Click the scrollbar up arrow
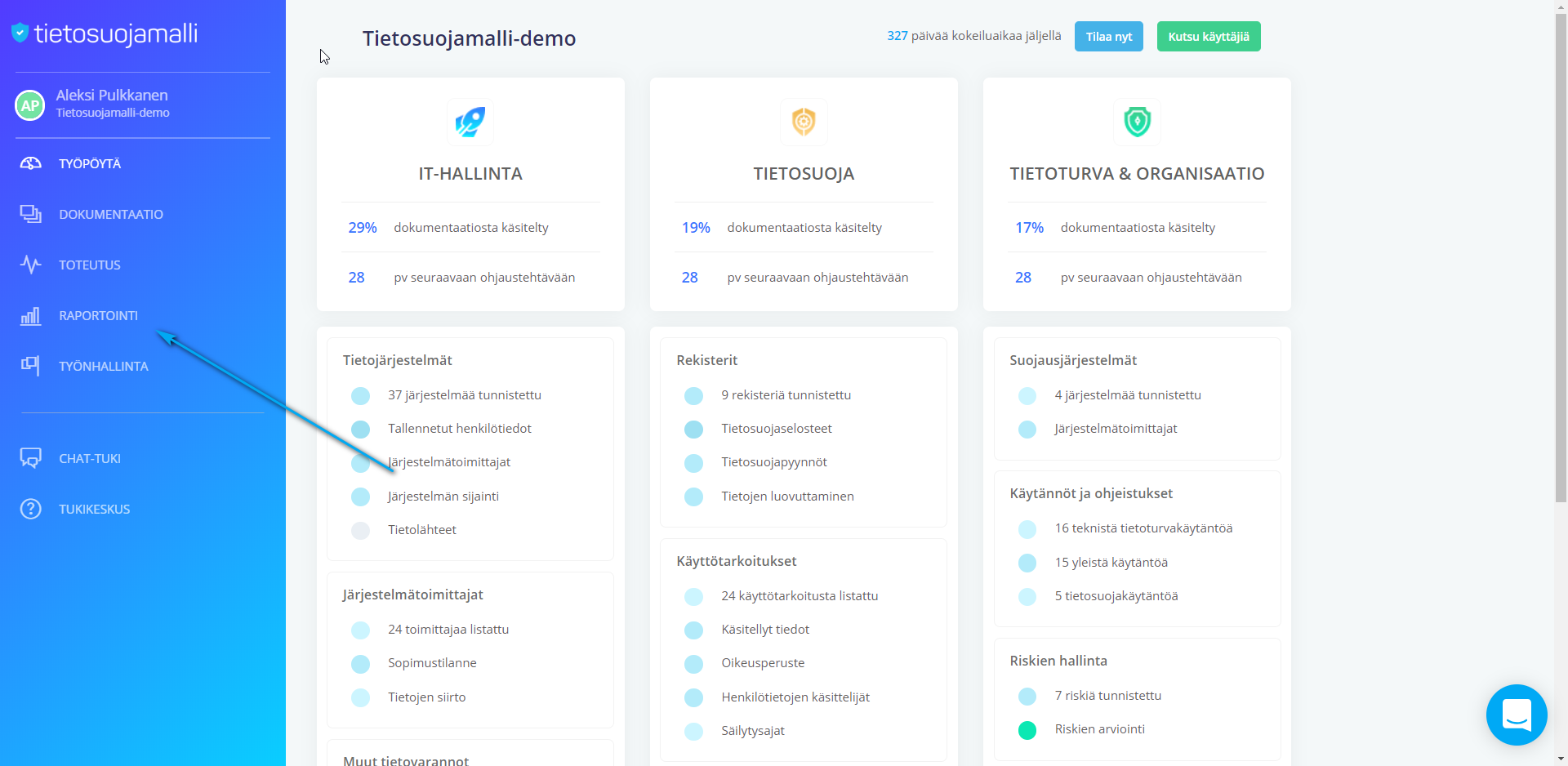 click(1561, 7)
